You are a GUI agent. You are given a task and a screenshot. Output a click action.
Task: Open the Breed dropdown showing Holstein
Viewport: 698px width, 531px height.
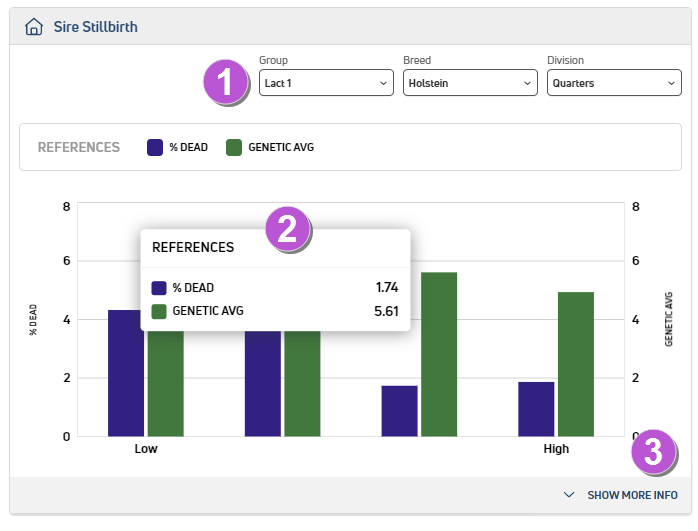(469, 83)
